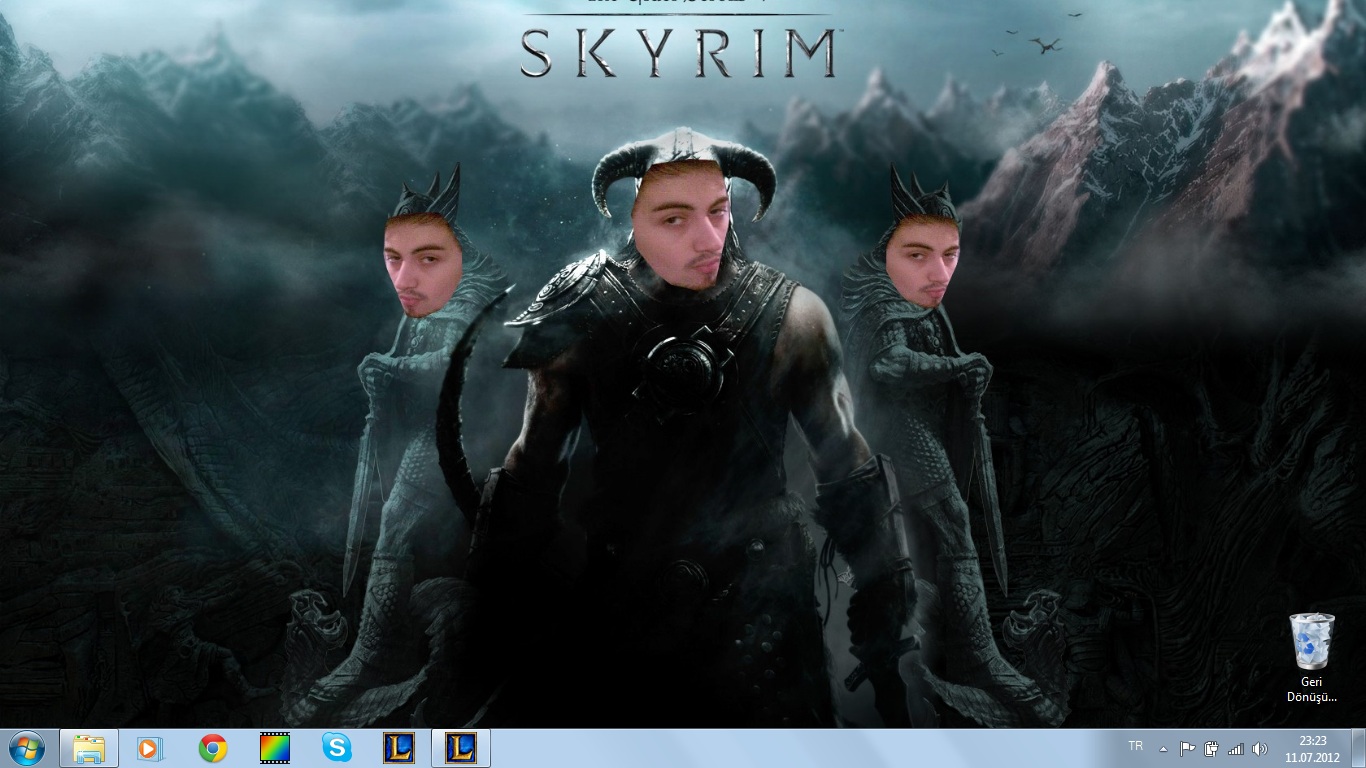Click the battery power plug tray icon

coord(1211,749)
